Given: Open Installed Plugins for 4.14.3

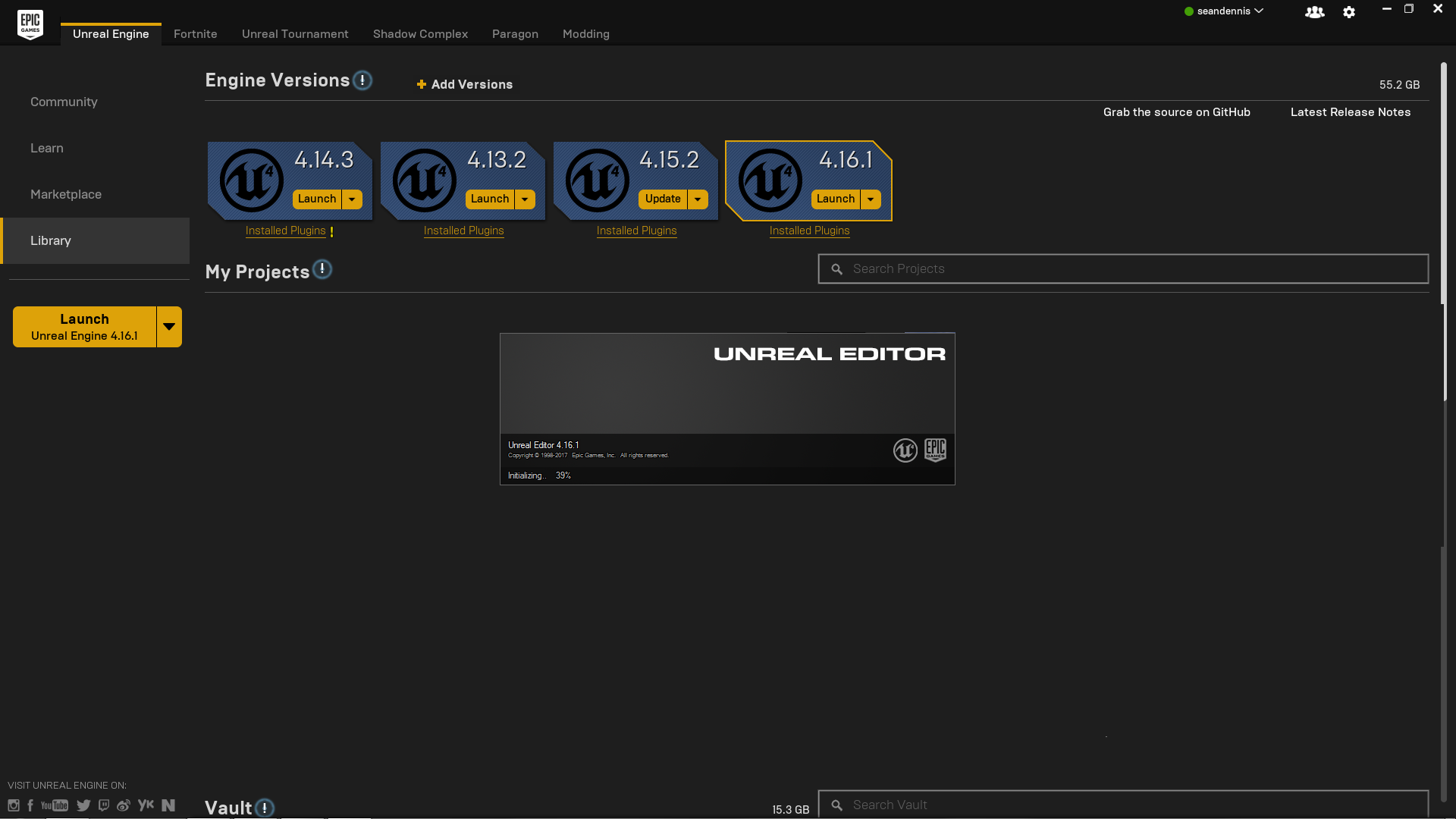Looking at the screenshot, I should tap(285, 231).
